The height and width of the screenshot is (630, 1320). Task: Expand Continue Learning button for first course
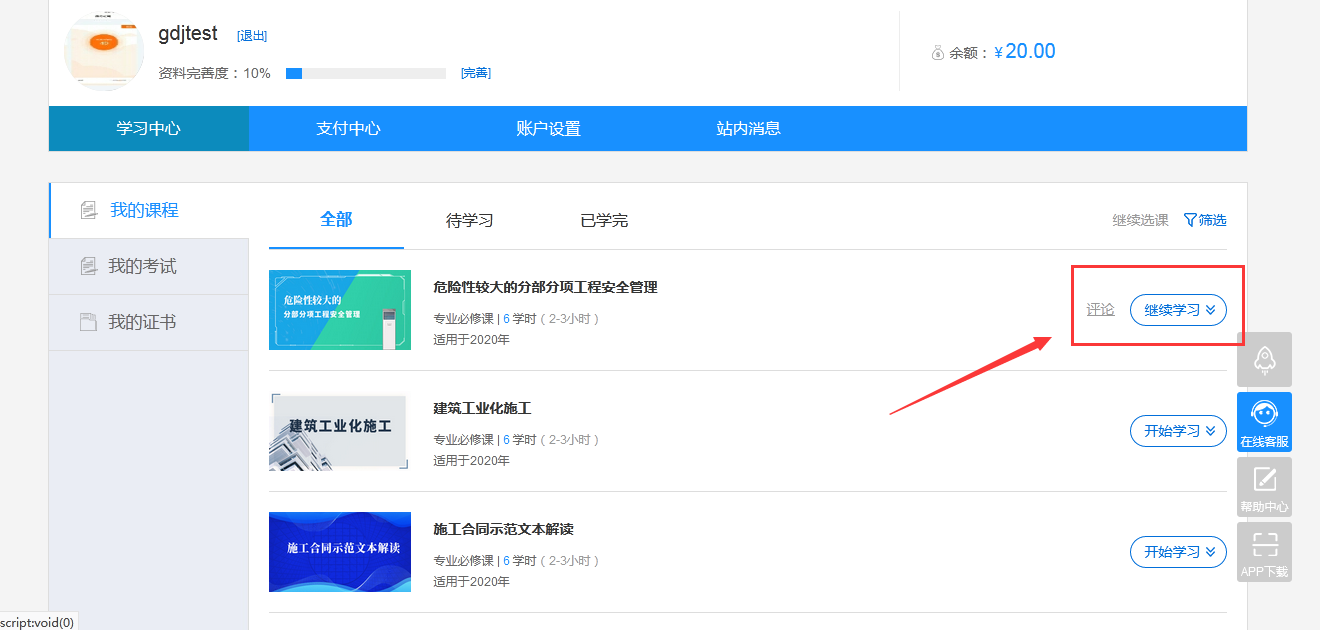tap(1178, 310)
